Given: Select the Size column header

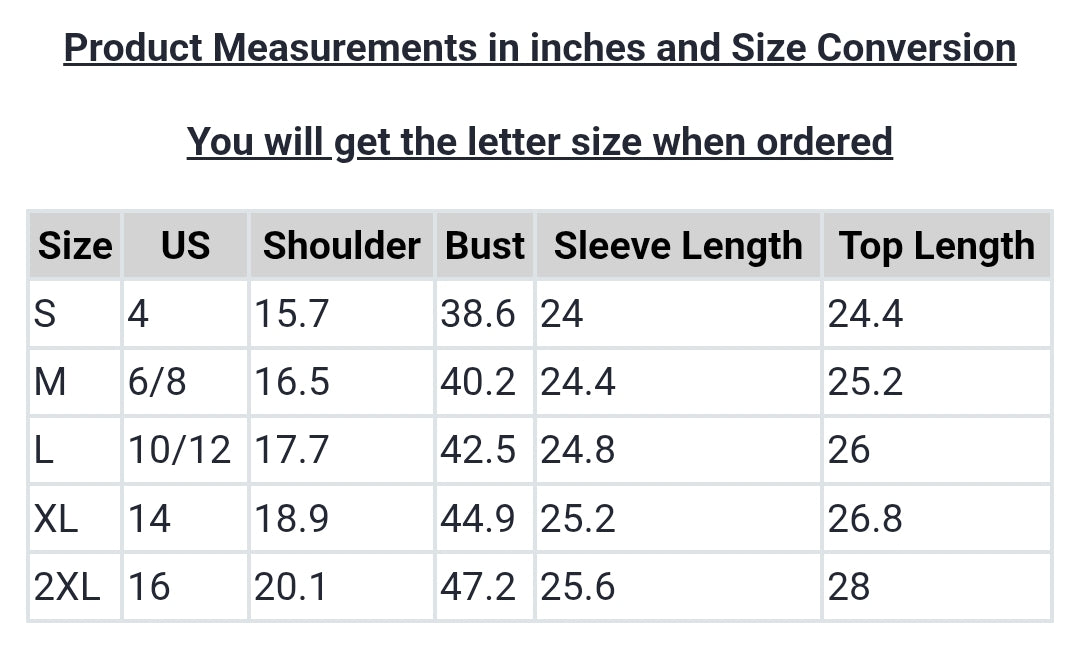Looking at the screenshot, I should pyautogui.click(x=75, y=246).
